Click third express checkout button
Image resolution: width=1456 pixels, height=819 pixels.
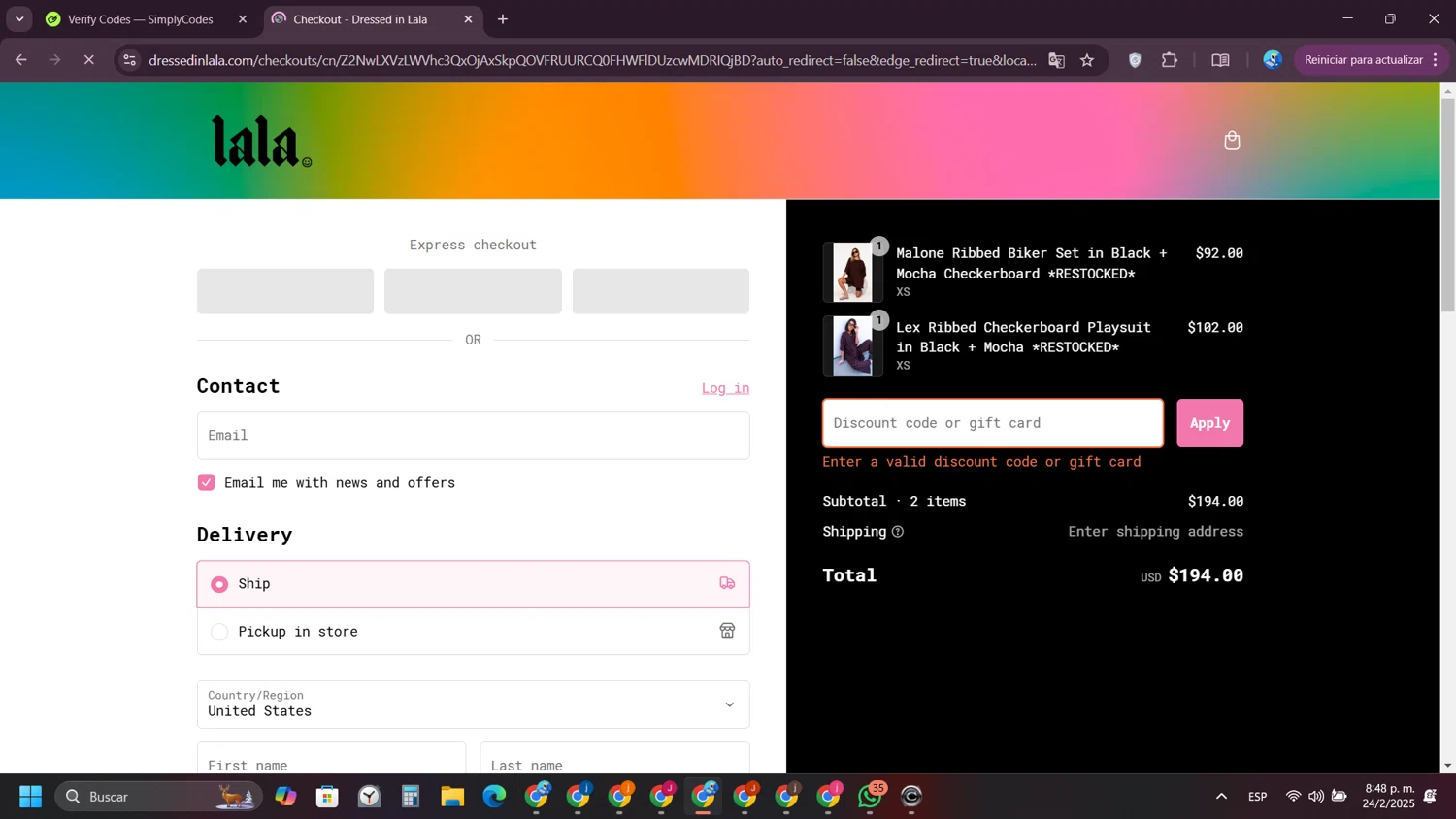click(x=660, y=291)
